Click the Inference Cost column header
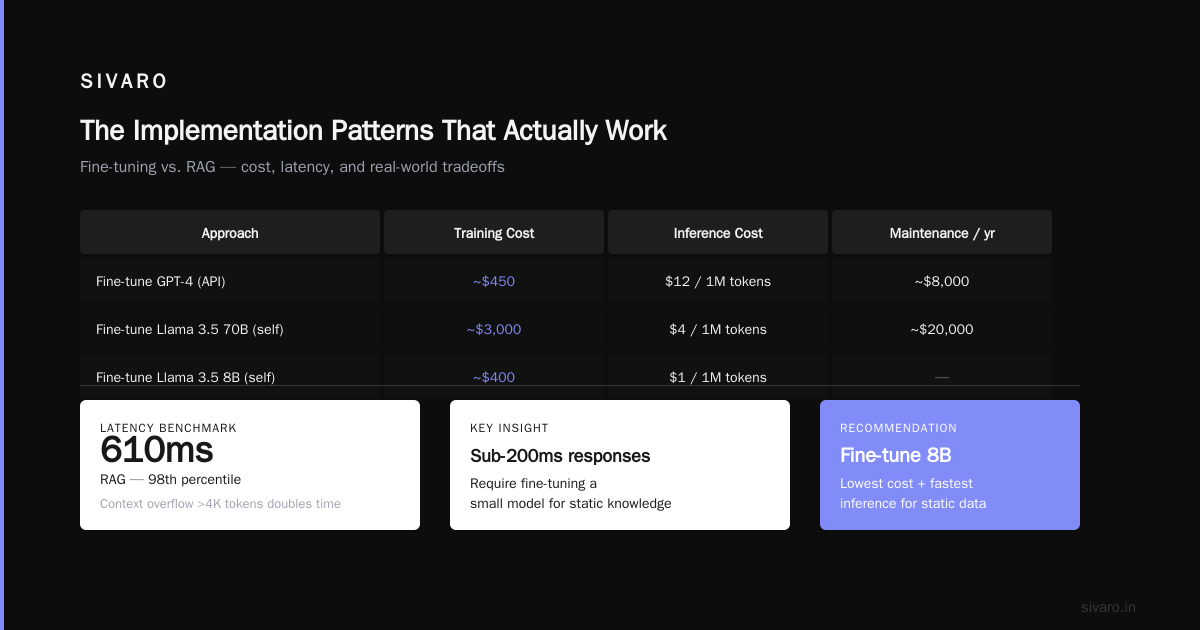Screen dimensions: 1200x630 718,233
